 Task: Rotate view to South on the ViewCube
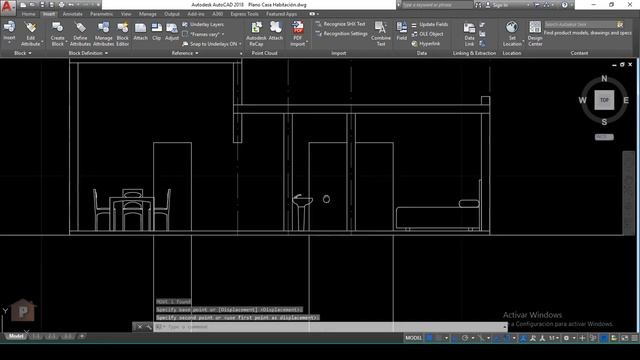pos(604,122)
